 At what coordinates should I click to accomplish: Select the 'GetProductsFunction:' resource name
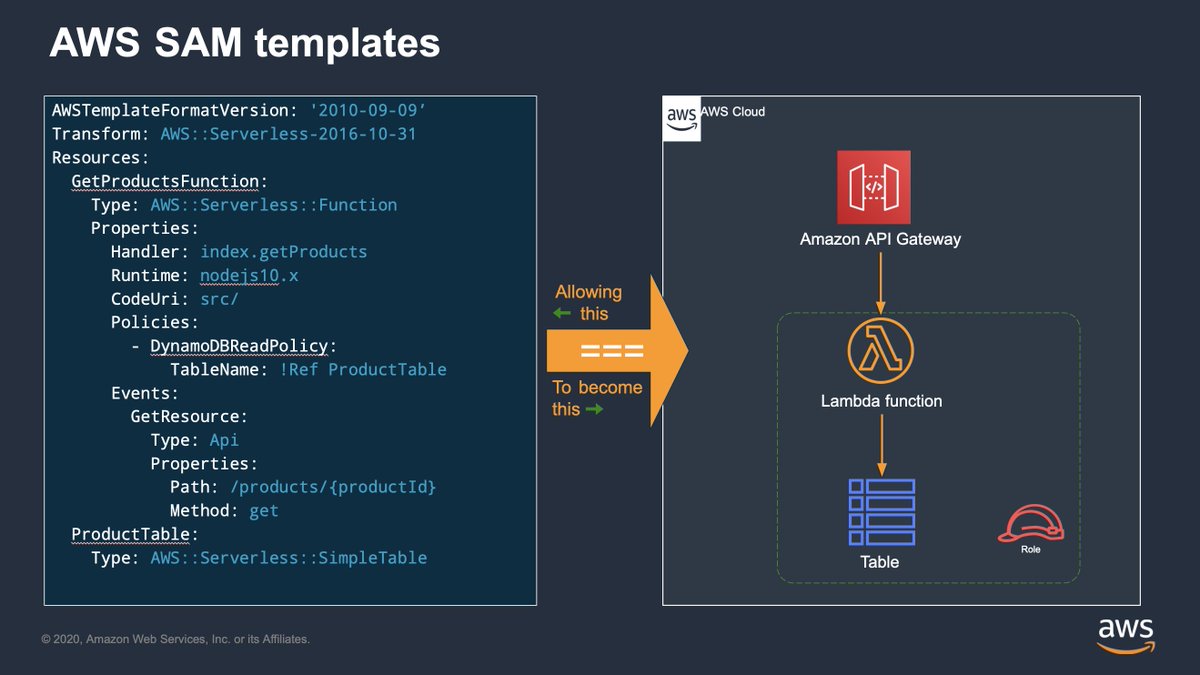[169, 182]
